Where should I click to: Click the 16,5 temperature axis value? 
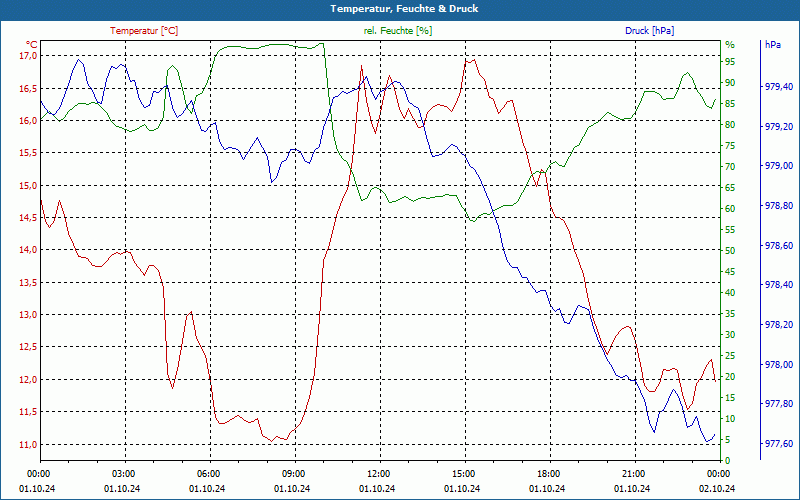coord(28,88)
